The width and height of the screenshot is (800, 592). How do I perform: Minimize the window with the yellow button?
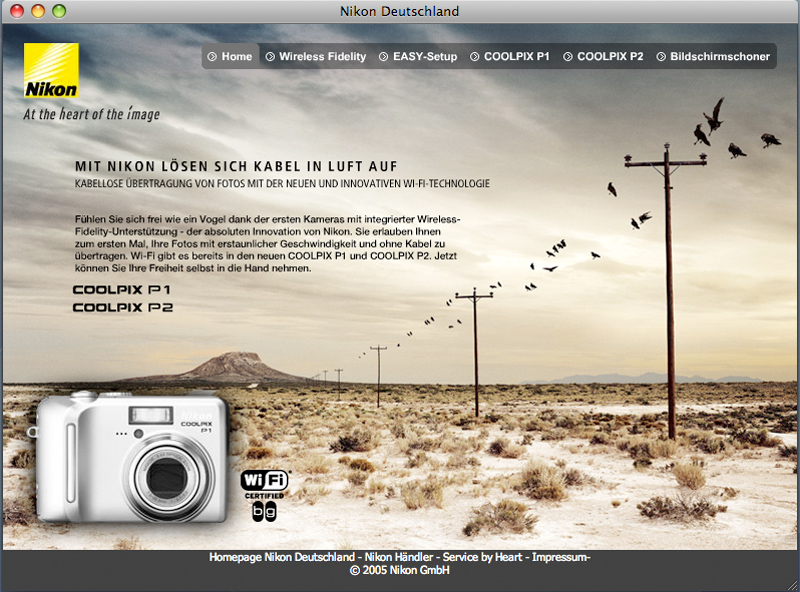click(38, 11)
